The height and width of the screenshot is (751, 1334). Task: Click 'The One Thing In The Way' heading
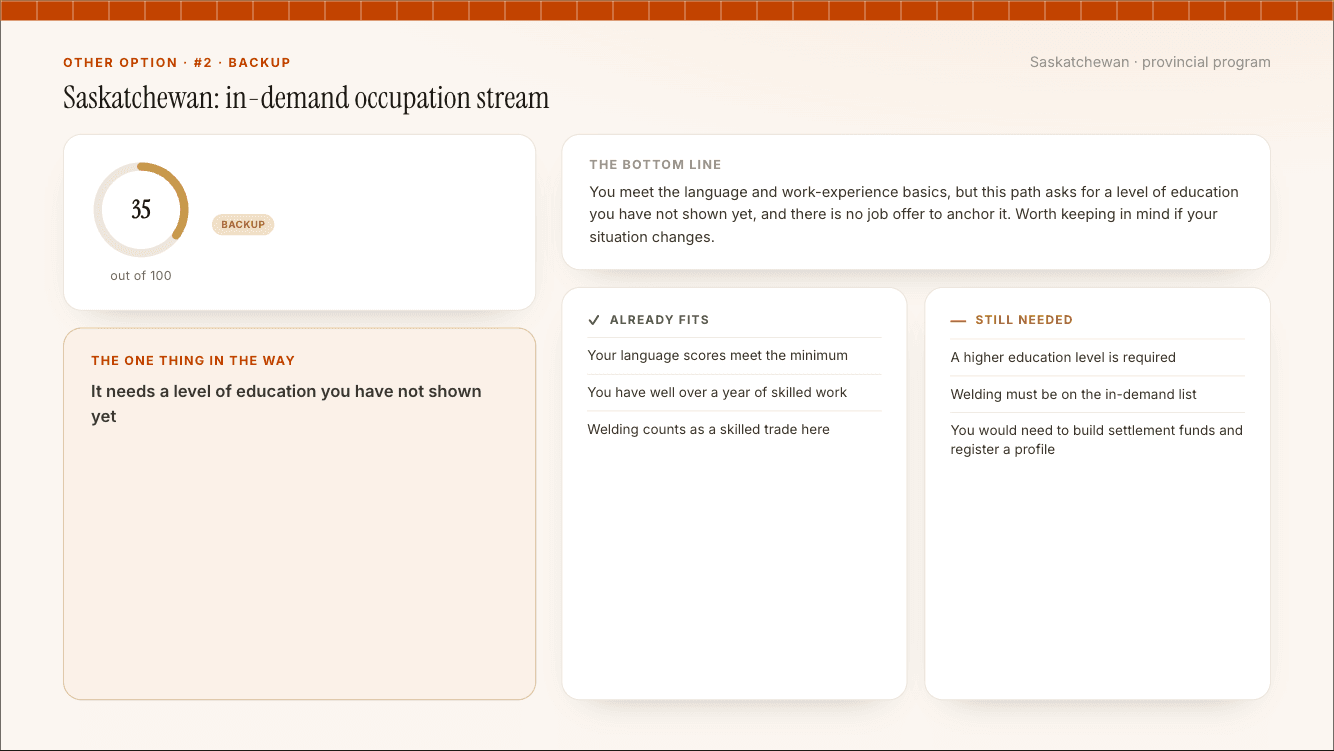point(193,361)
